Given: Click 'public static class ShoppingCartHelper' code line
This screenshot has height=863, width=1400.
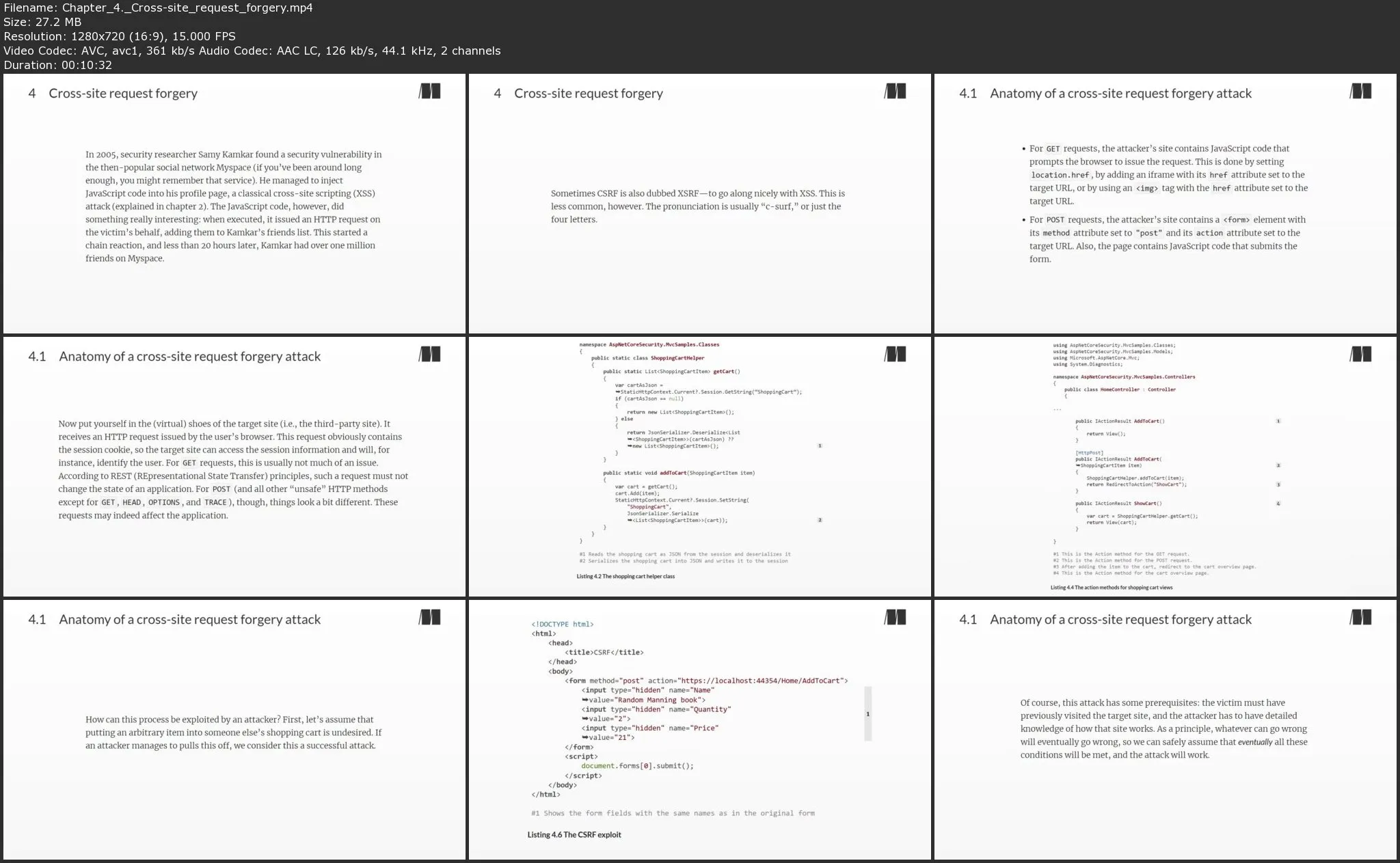Looking at the screenshot, I should (647, 358).
